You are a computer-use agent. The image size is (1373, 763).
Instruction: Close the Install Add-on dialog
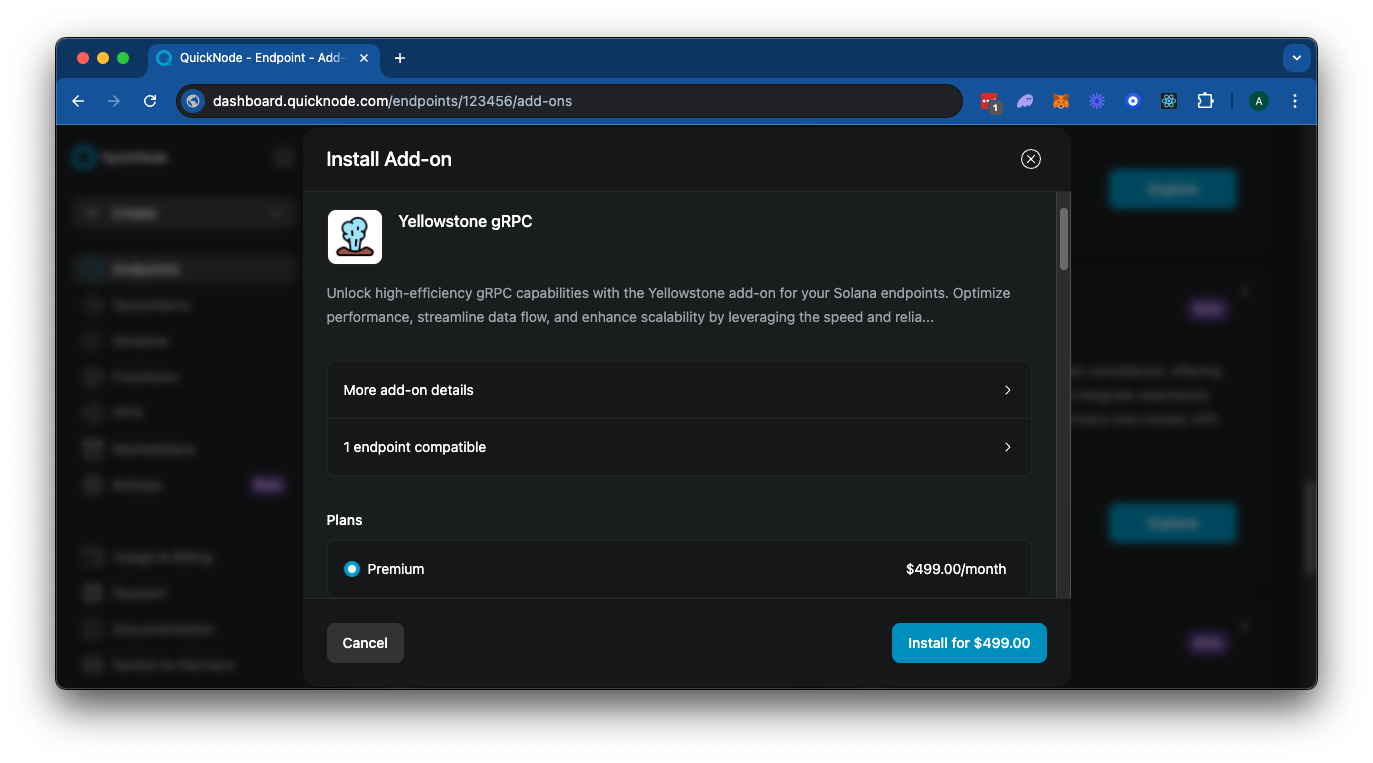(x=1030, y=159)
